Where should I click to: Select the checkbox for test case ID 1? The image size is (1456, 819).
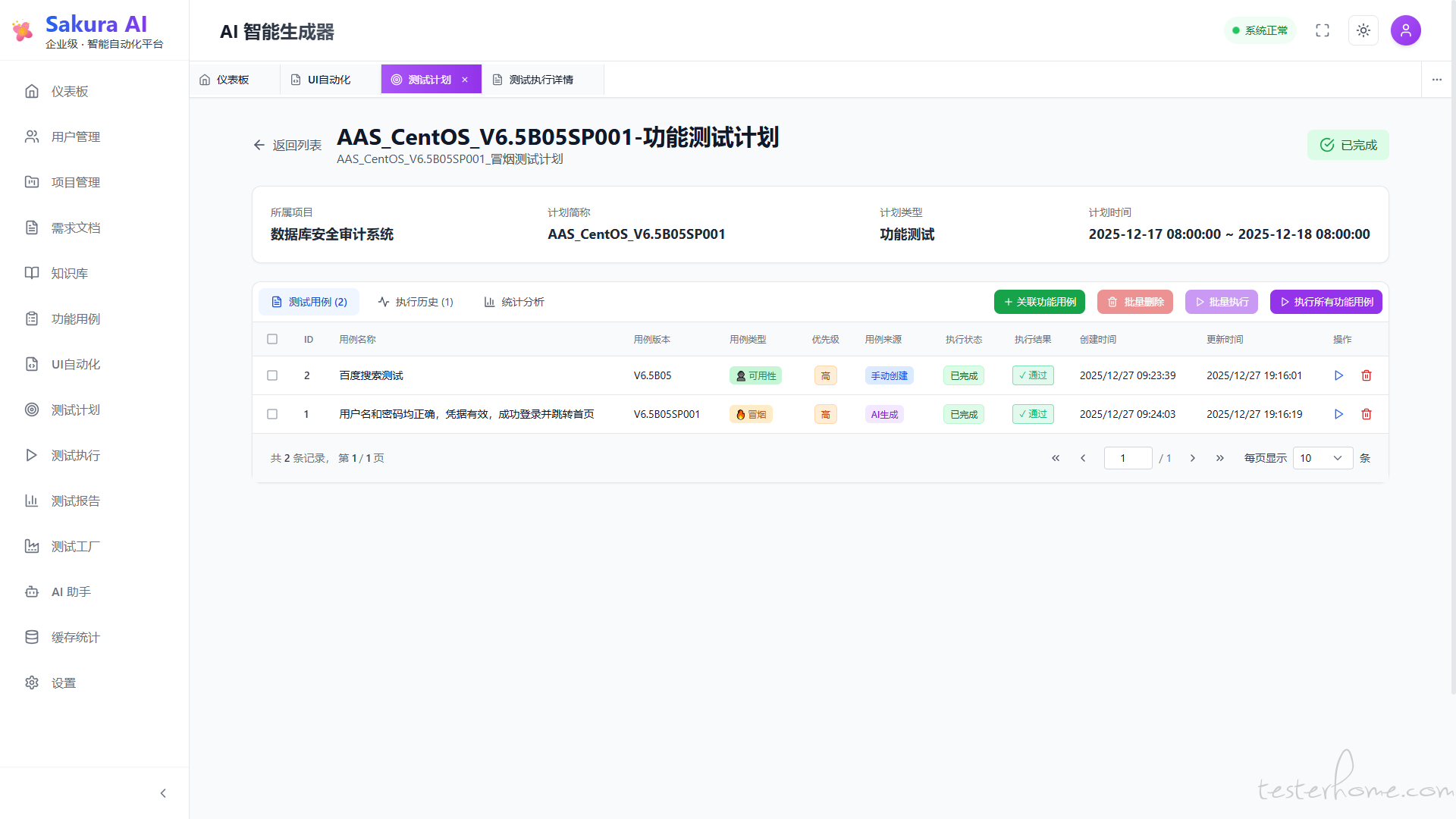point(272,414)
